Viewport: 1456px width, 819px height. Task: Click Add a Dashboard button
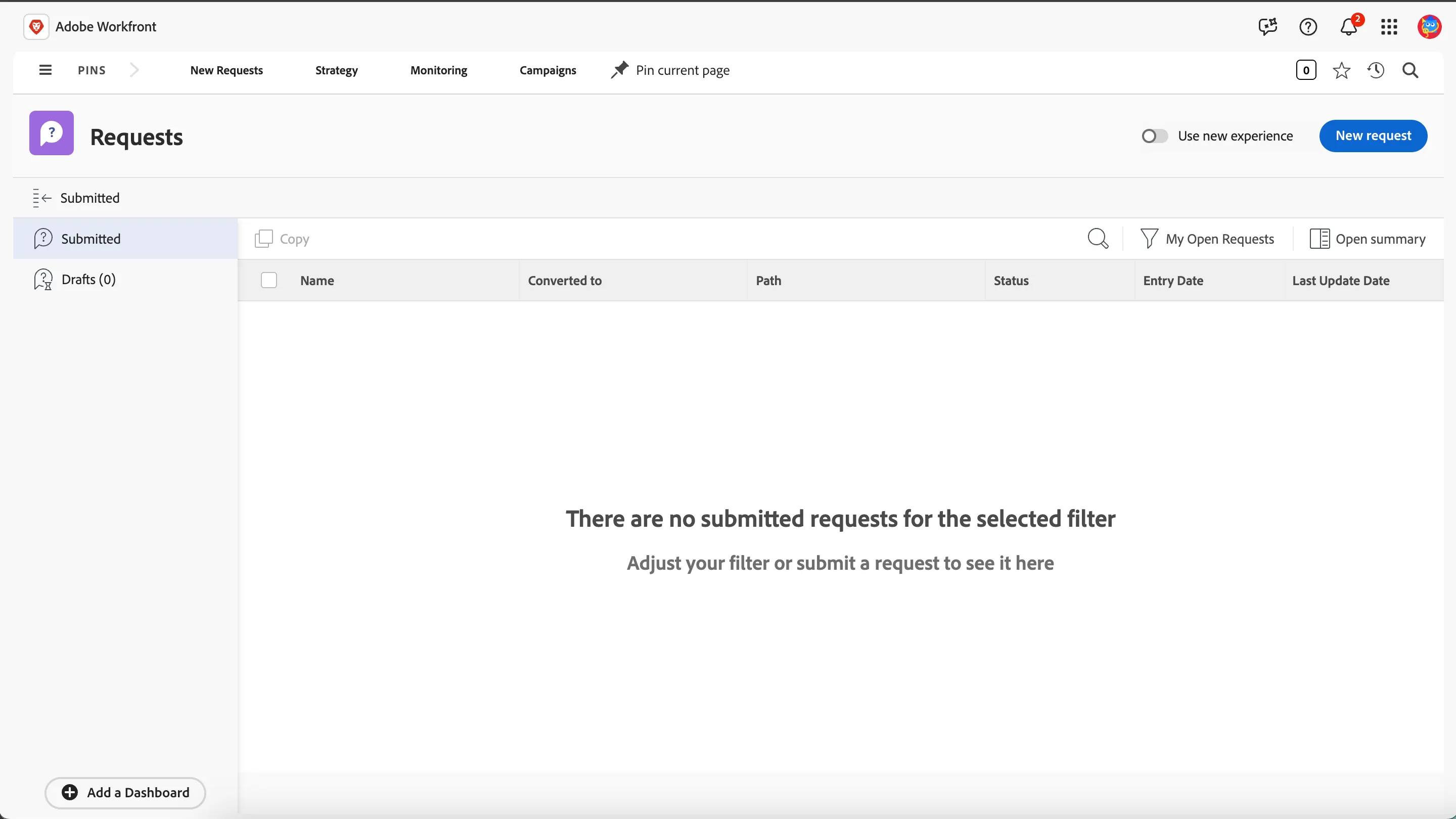[x=125, y=792]
